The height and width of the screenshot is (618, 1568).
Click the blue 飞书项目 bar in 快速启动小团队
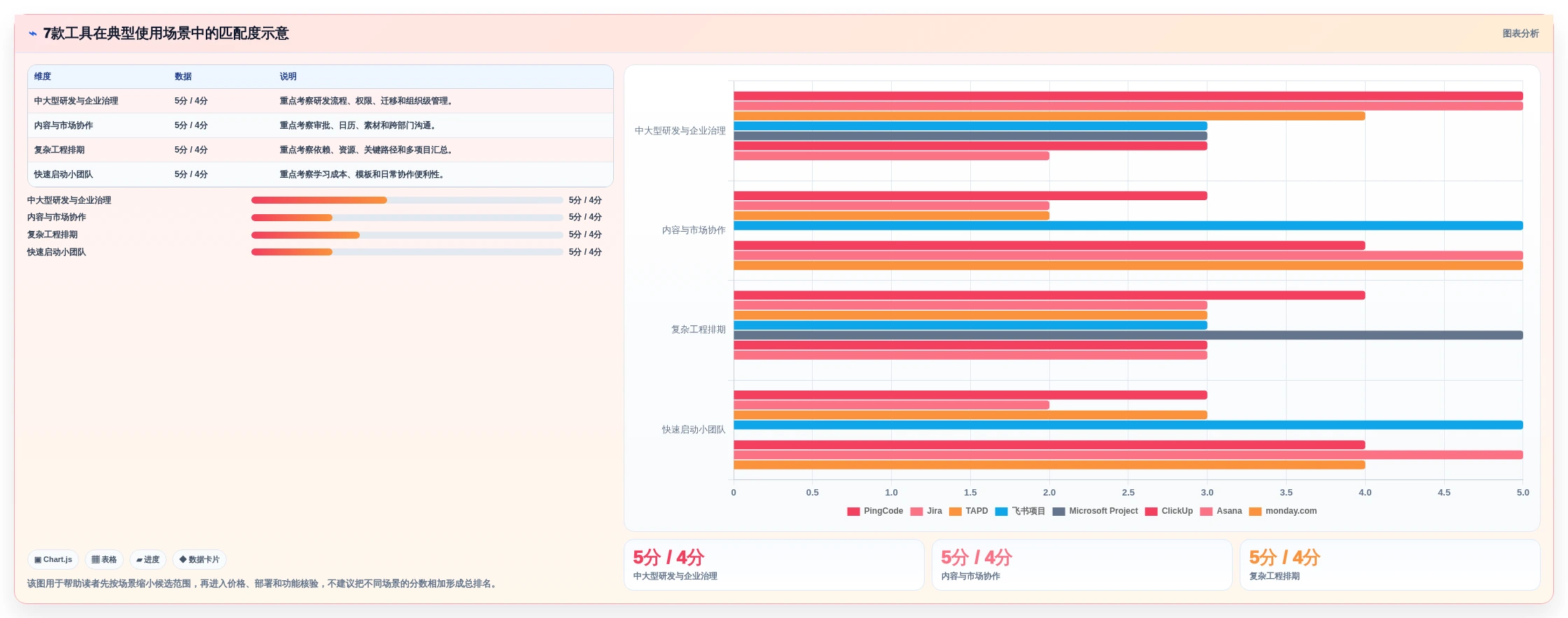coord(1128,425)
